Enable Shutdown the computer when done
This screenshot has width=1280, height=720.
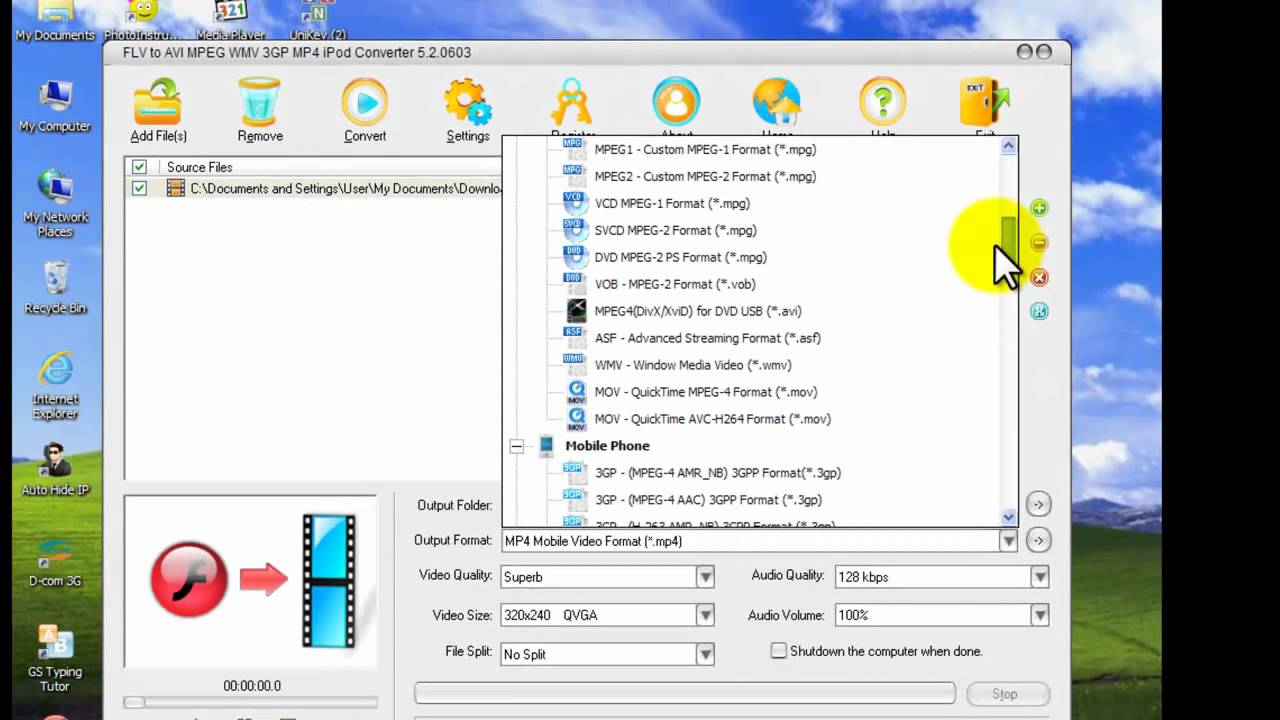(x=779, y=651)
